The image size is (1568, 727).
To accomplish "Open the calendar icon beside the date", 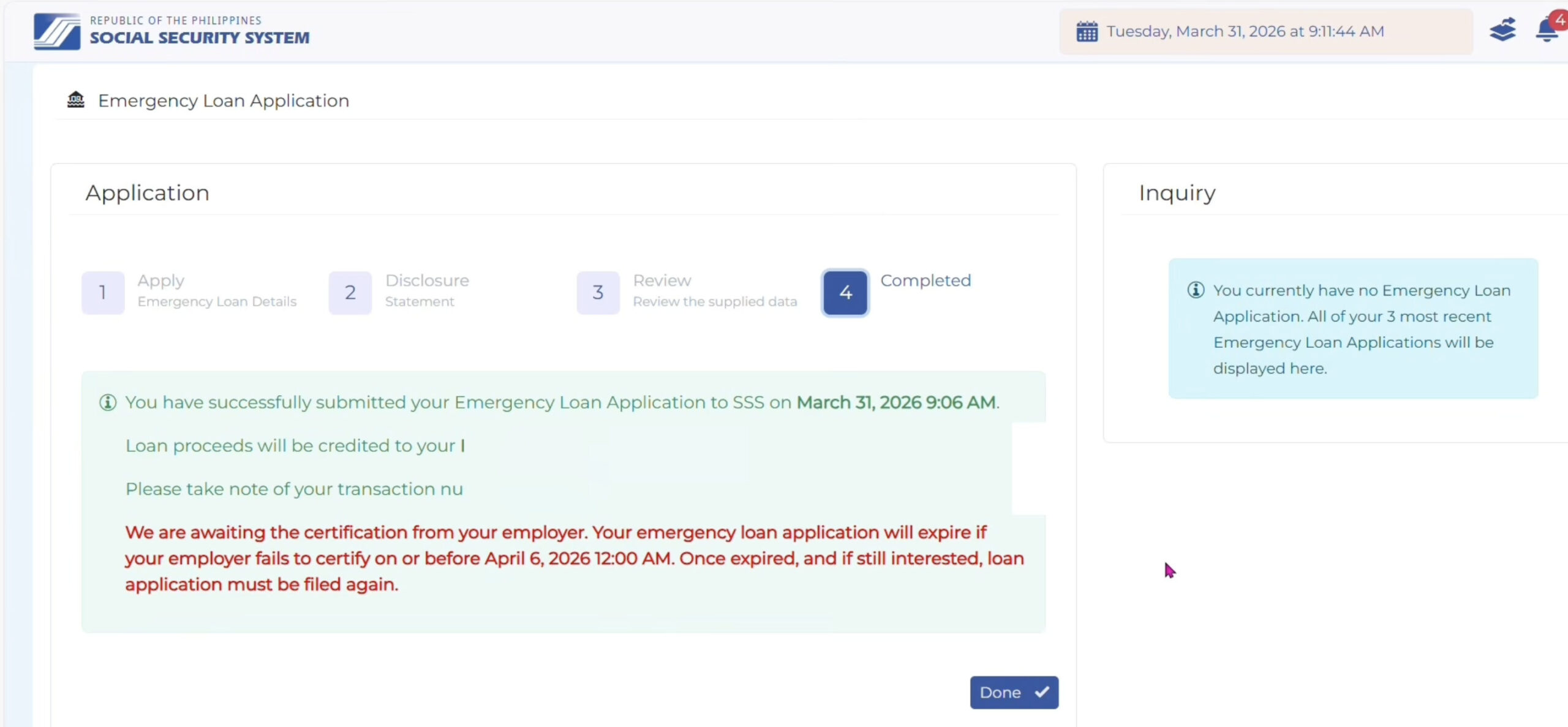I will click(x=1087, y=31).
